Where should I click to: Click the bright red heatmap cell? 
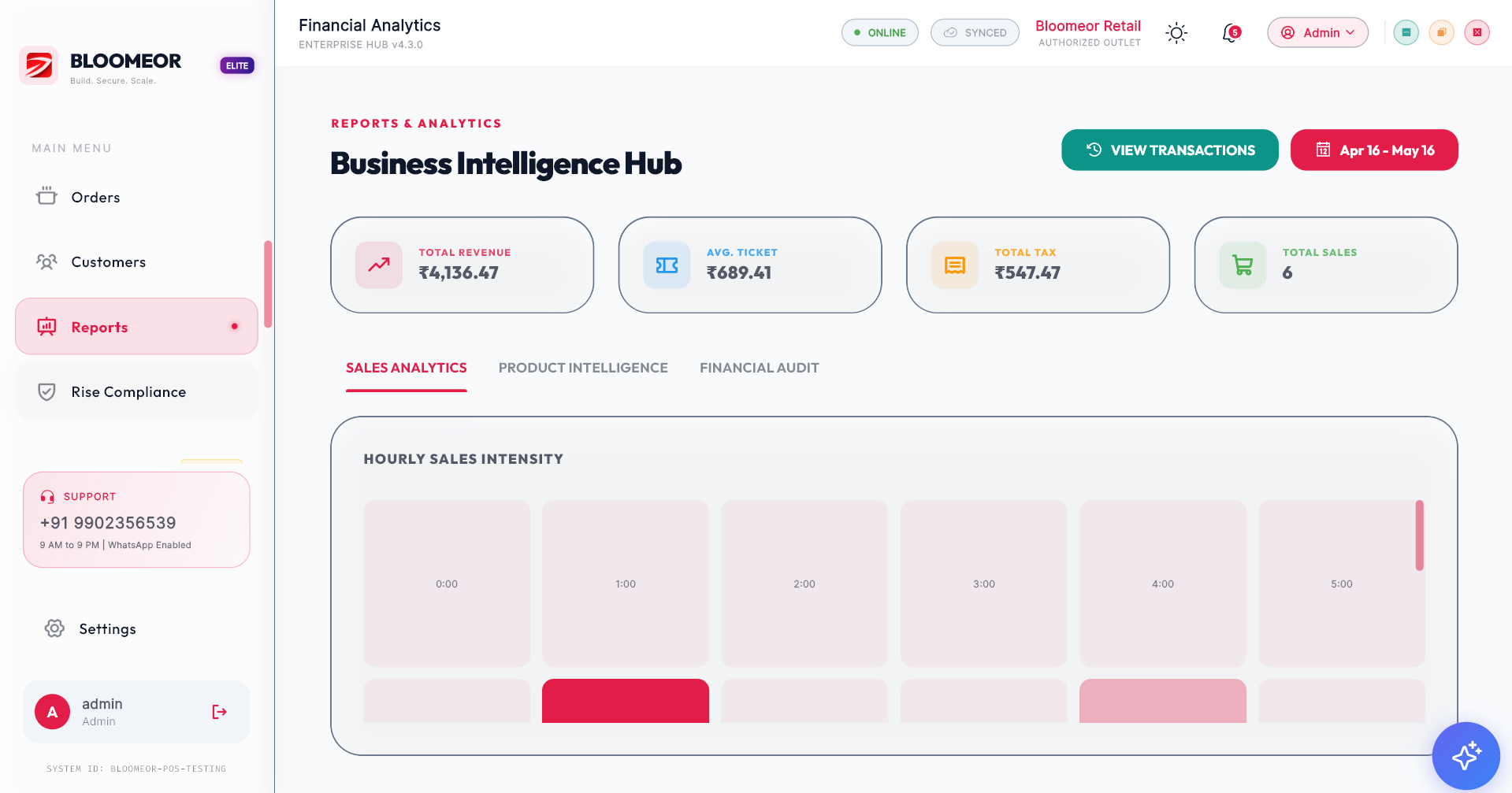tap(626, 701)
